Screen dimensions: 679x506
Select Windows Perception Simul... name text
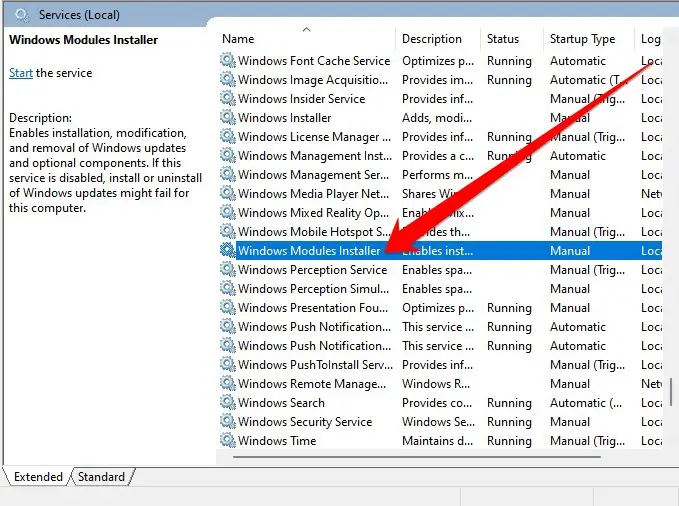click(313, 289)
